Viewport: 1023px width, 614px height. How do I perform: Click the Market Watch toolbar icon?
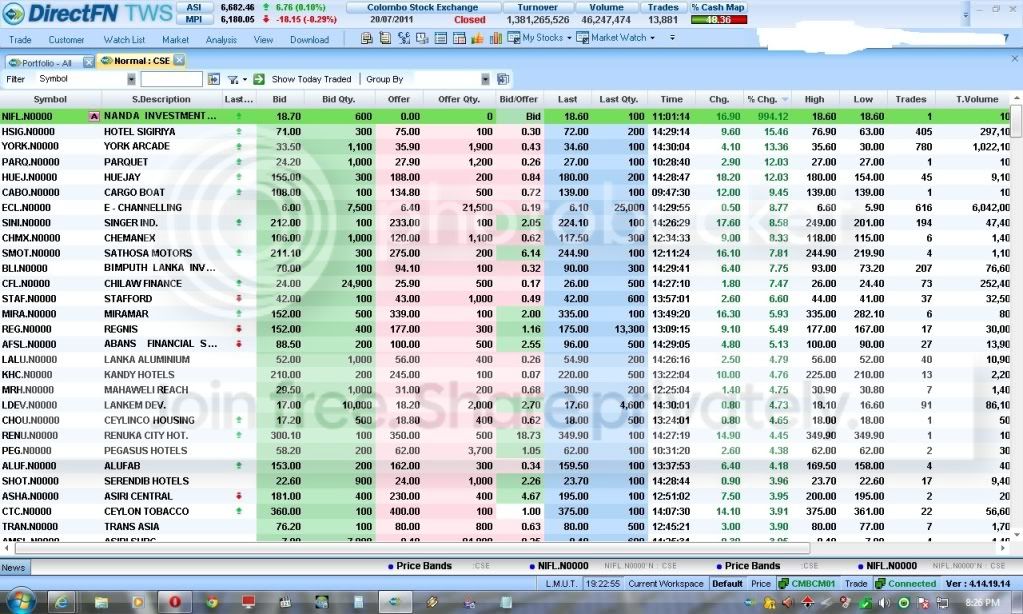coord(583,38)
